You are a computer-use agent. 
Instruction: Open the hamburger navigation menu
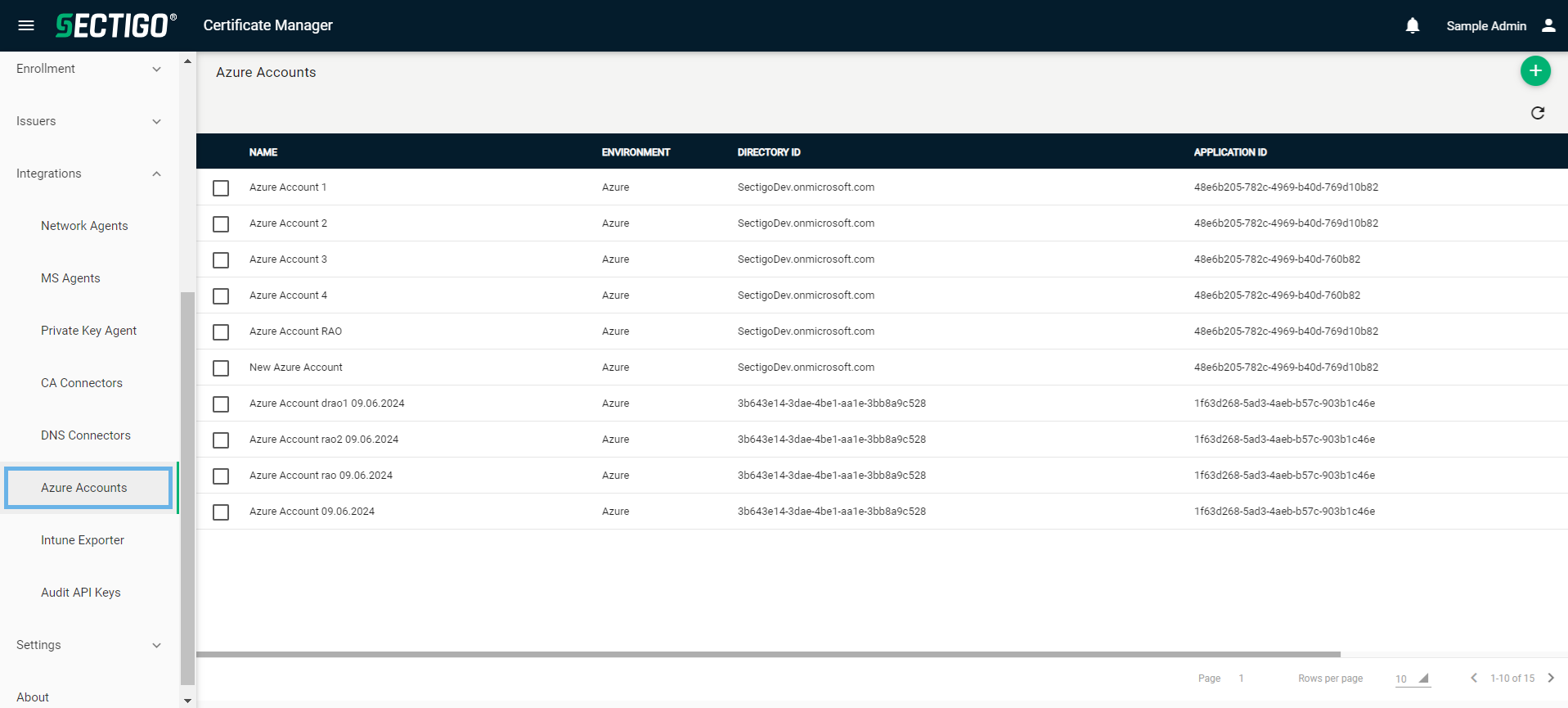point(26,25)
